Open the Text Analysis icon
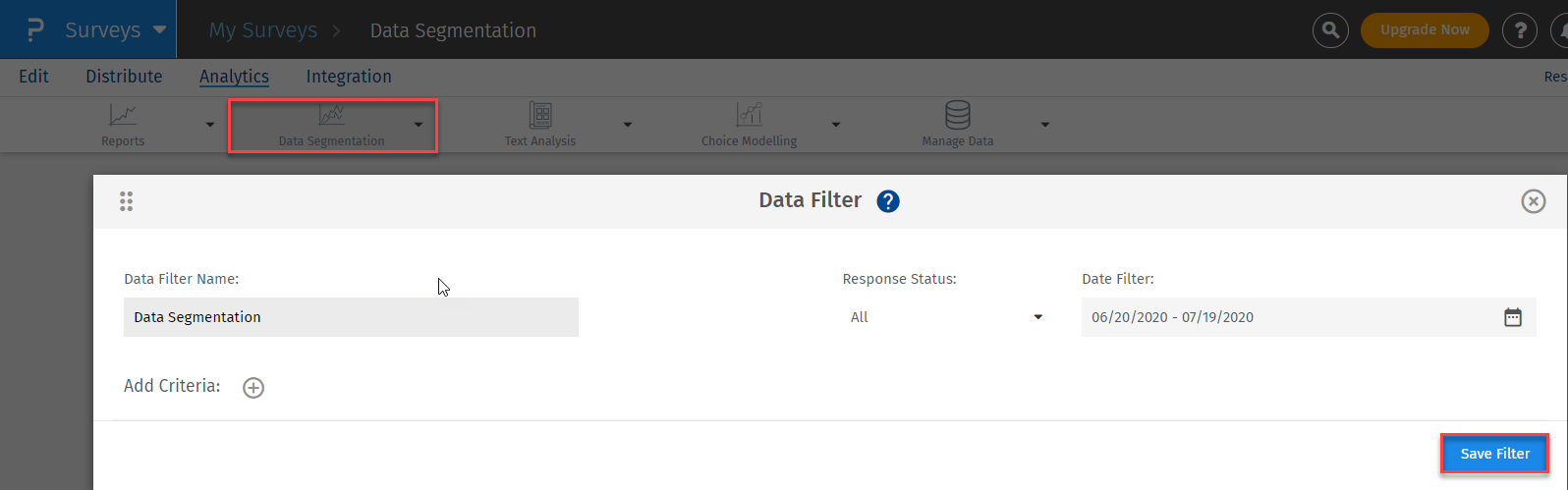 pyautogui.click(x=539, y=116)
